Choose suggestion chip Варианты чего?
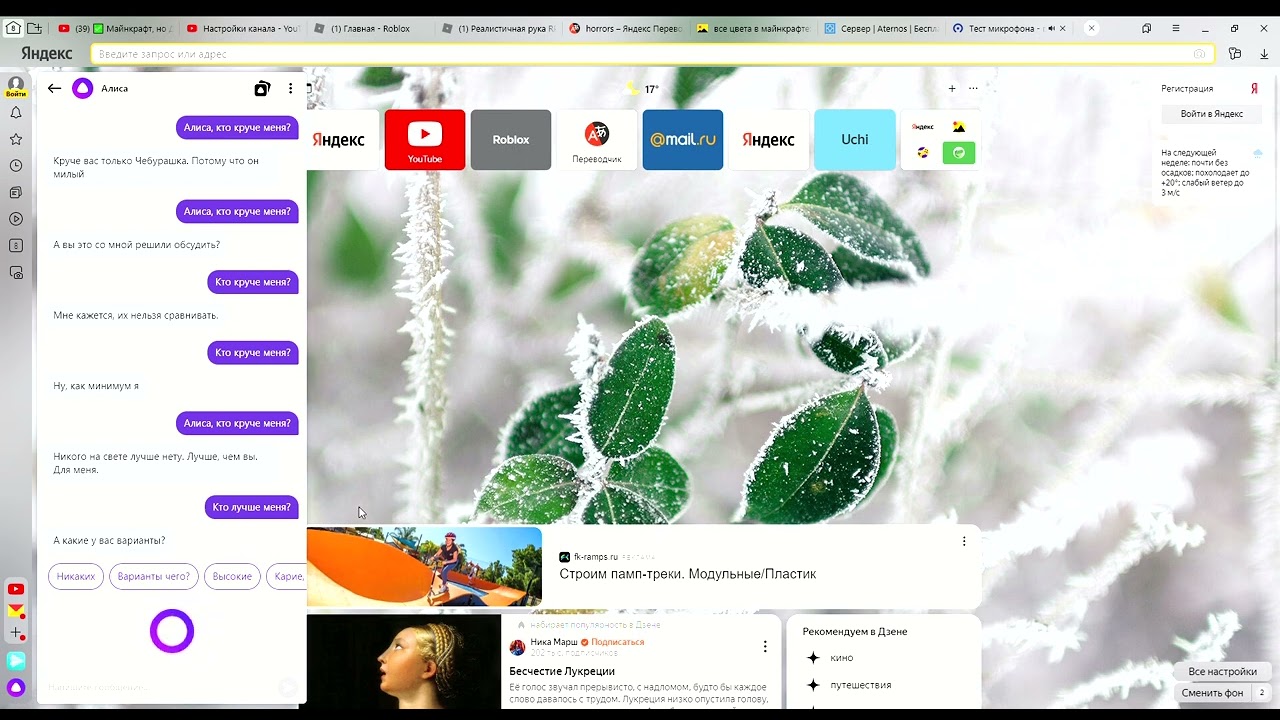The height and width of the screenshot is (720, 1280). tap(154, 576)
